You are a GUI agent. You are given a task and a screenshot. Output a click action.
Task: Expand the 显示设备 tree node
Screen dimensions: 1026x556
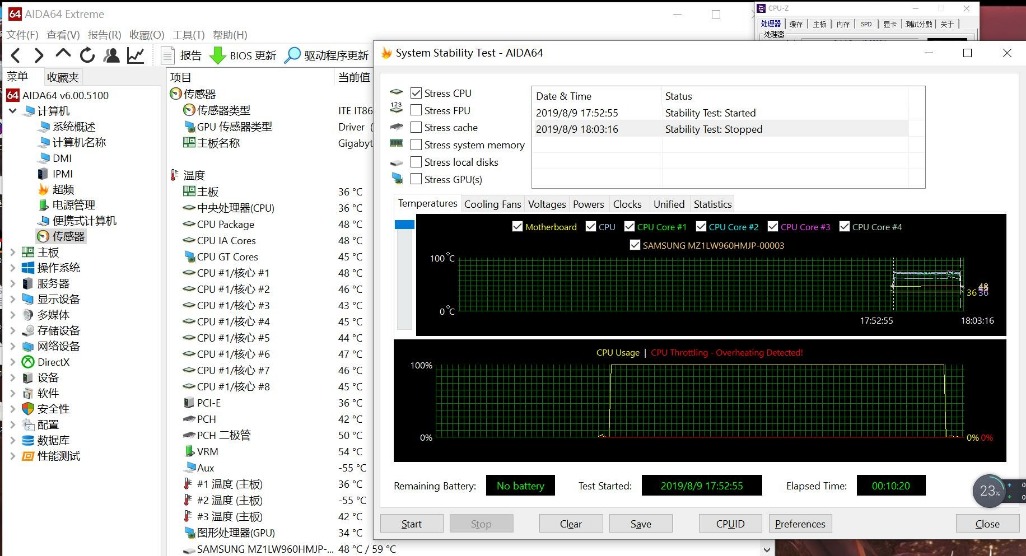(12, 299)
